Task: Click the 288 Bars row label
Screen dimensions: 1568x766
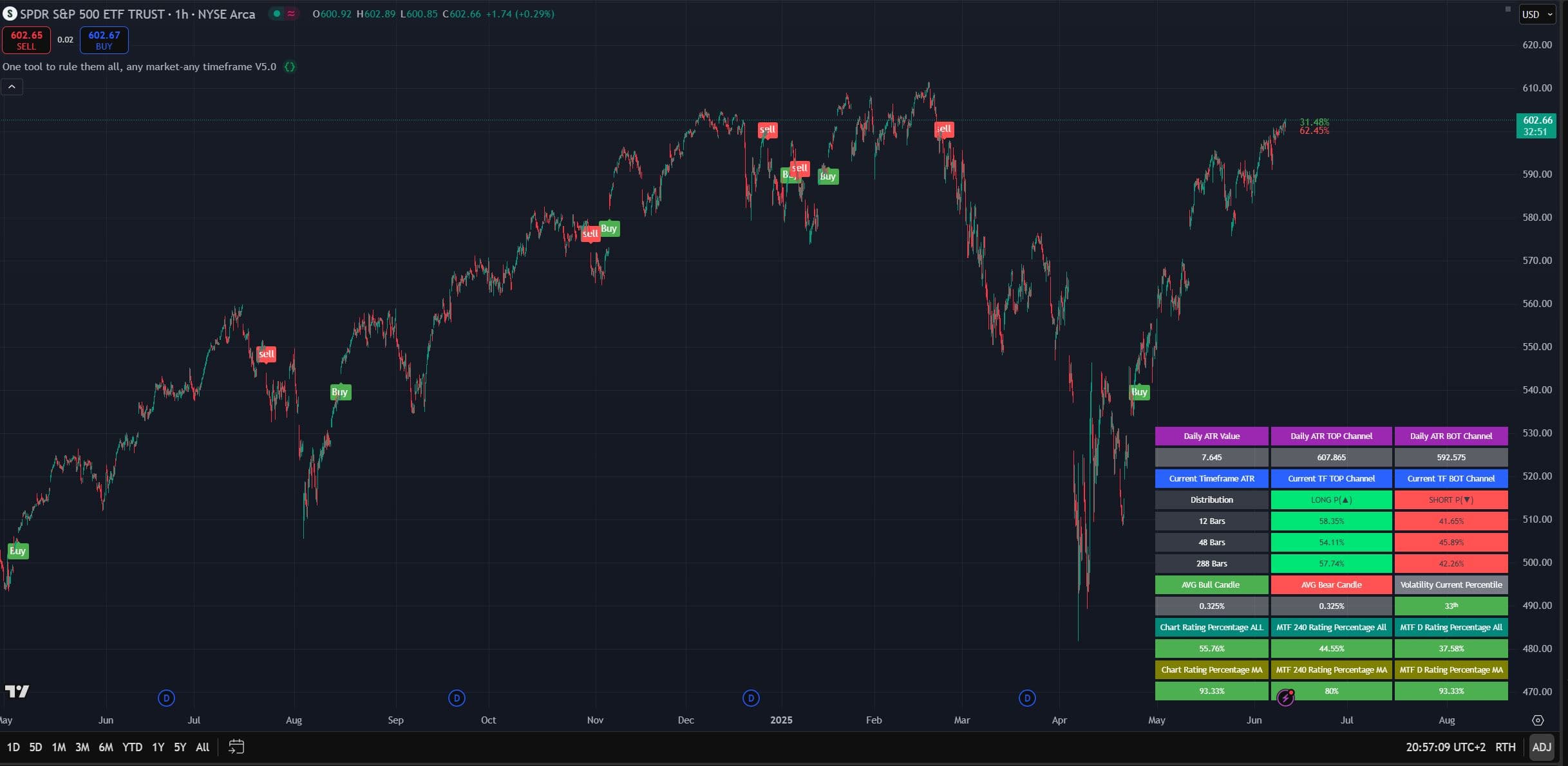Action: click(x=1211, y=564)
